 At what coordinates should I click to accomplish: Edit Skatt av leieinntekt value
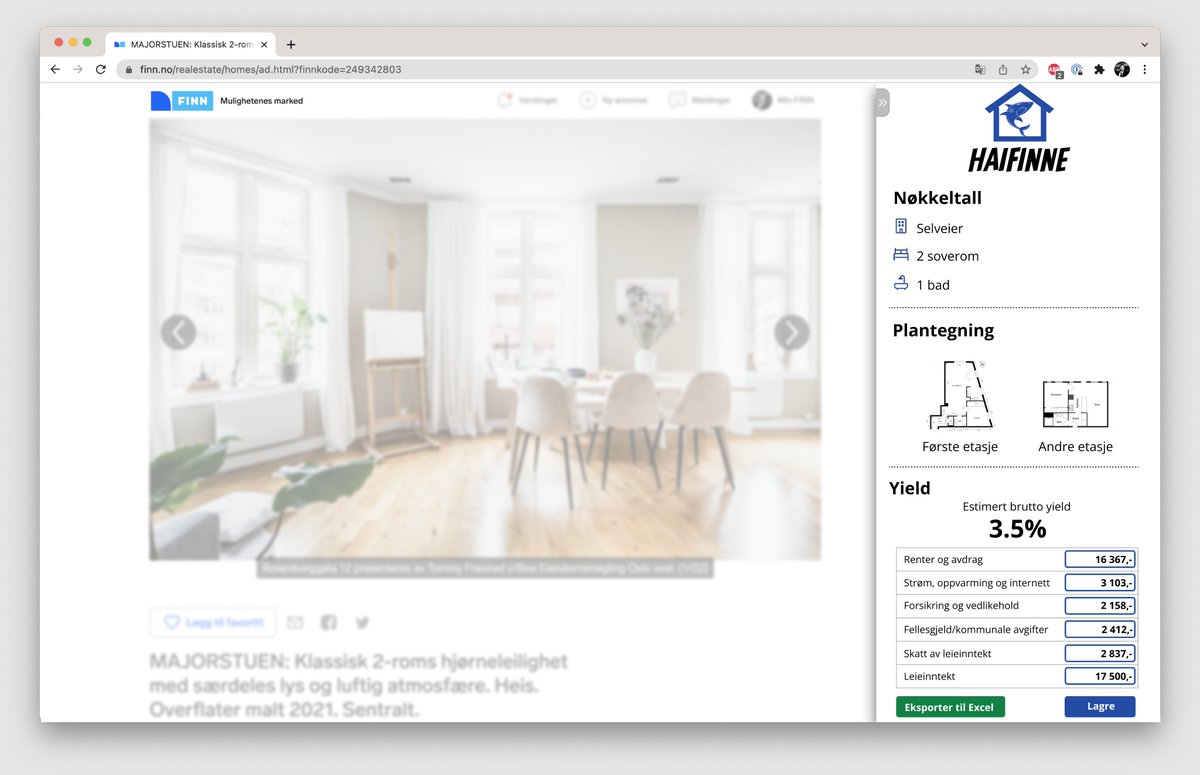tap(1100, 653)
